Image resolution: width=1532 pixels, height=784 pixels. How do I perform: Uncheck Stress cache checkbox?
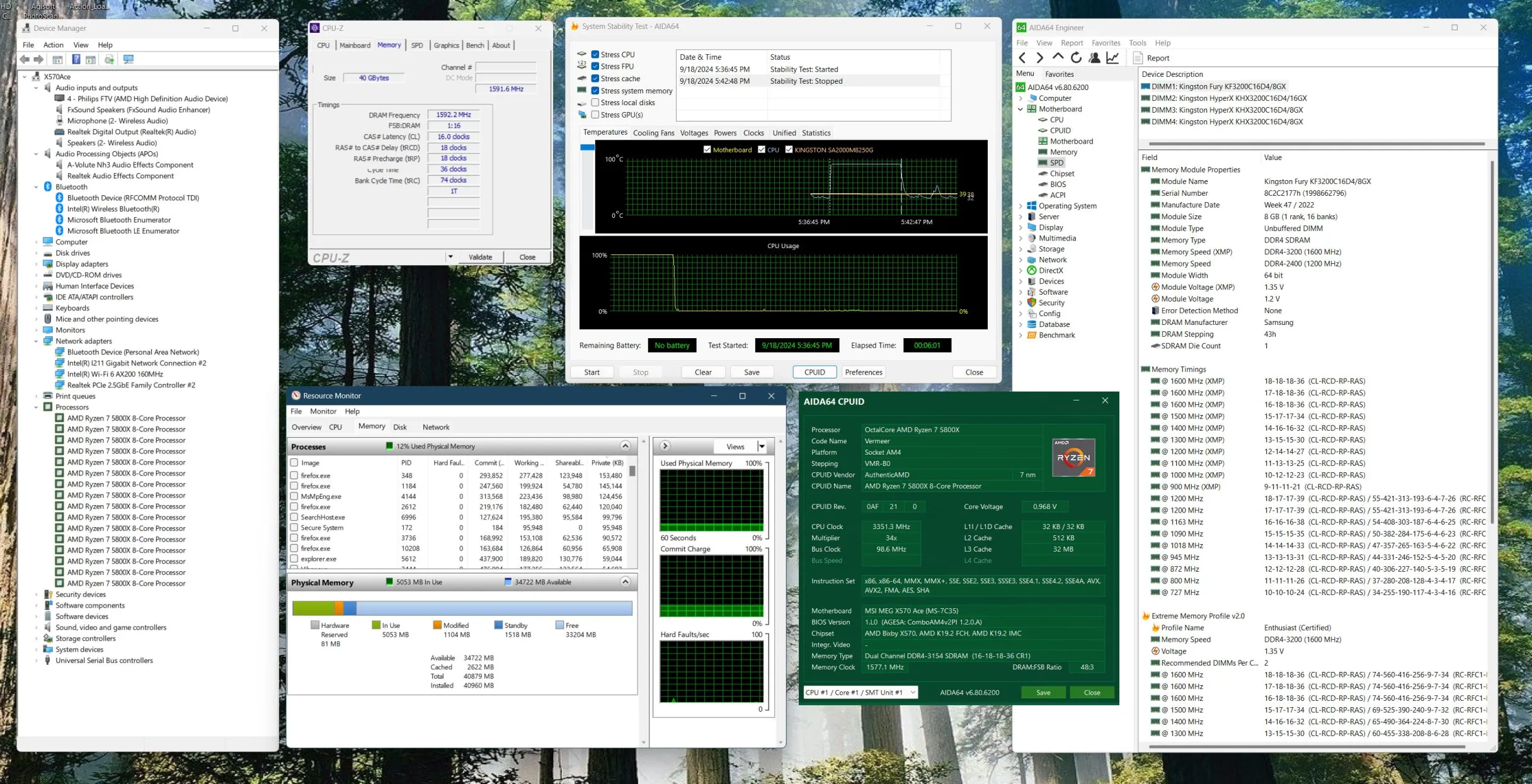click(x=595, y=79)
